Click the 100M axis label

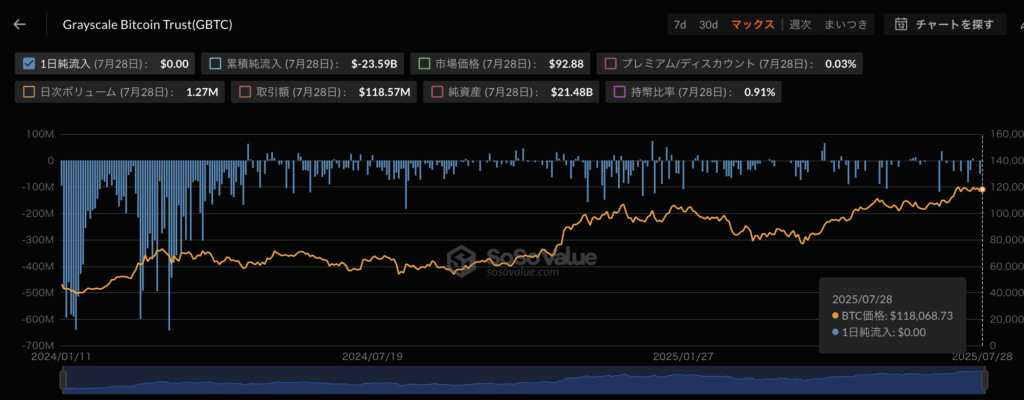pyautogui.click(x=42, y=134)
